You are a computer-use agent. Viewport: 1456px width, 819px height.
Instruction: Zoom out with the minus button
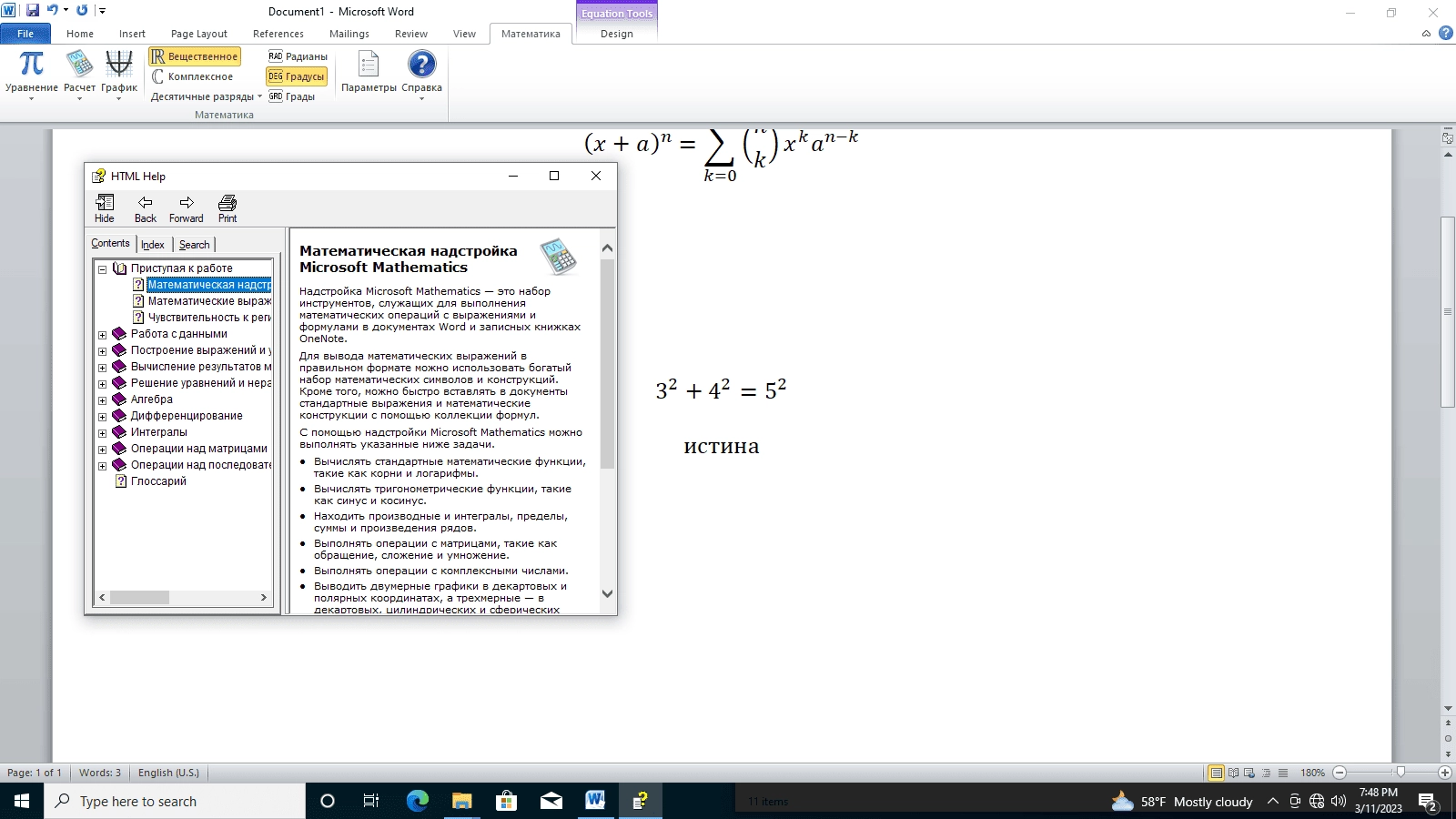point(1340,773)
